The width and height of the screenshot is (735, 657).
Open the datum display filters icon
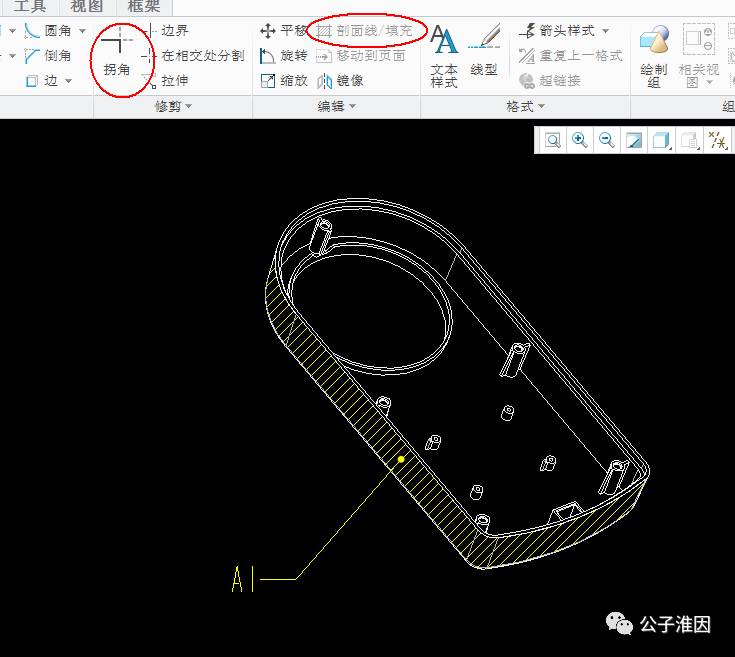coord(717,140)
